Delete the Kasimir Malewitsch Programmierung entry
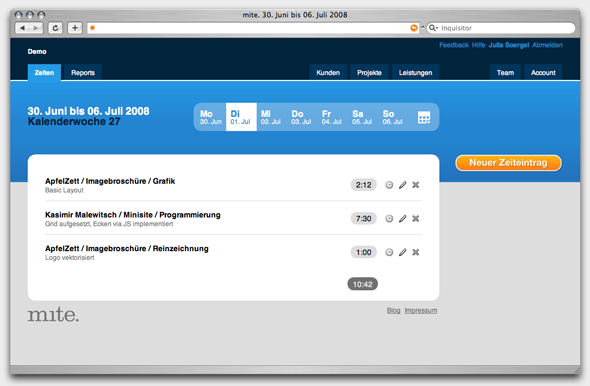590x386 pixels. [415, 219]
